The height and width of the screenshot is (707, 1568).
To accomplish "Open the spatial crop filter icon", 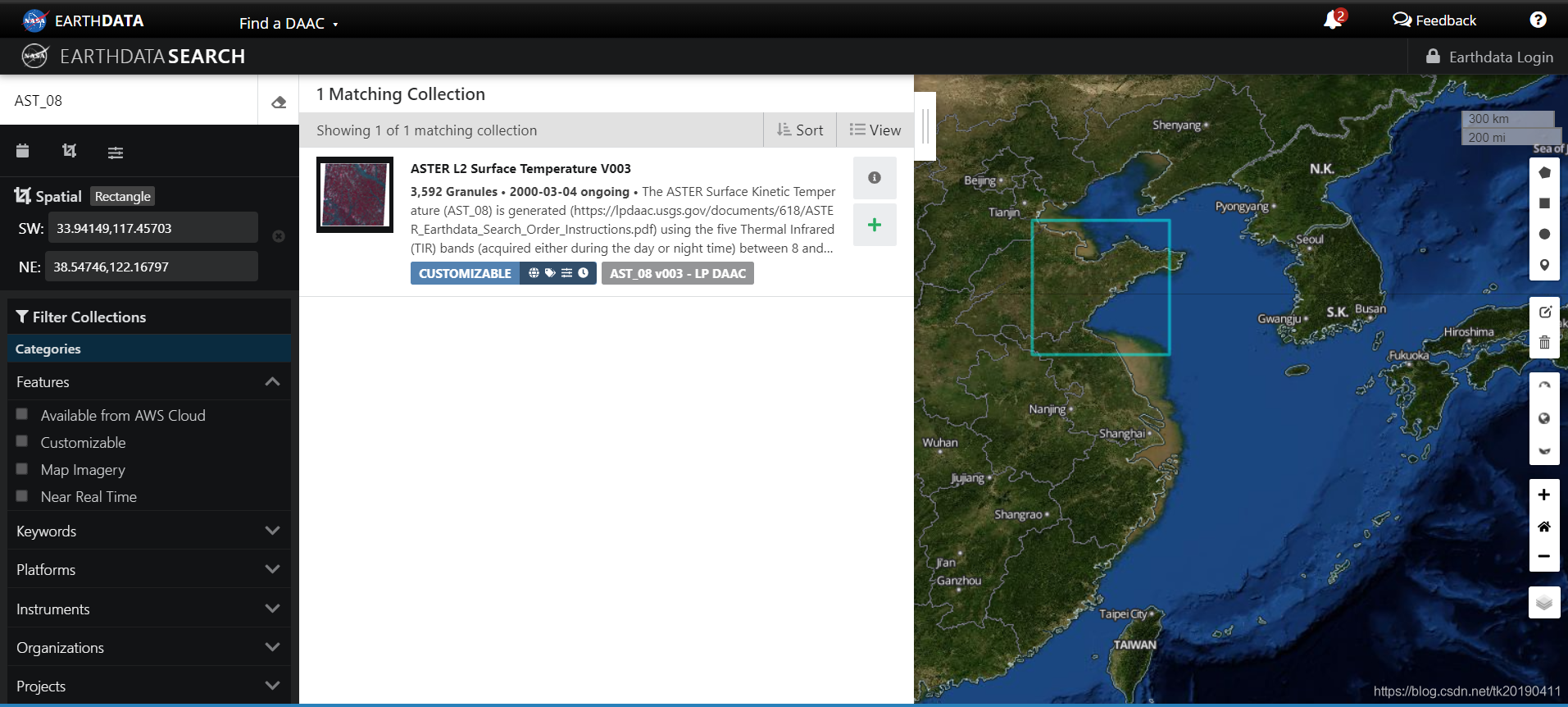I will 70,151.
